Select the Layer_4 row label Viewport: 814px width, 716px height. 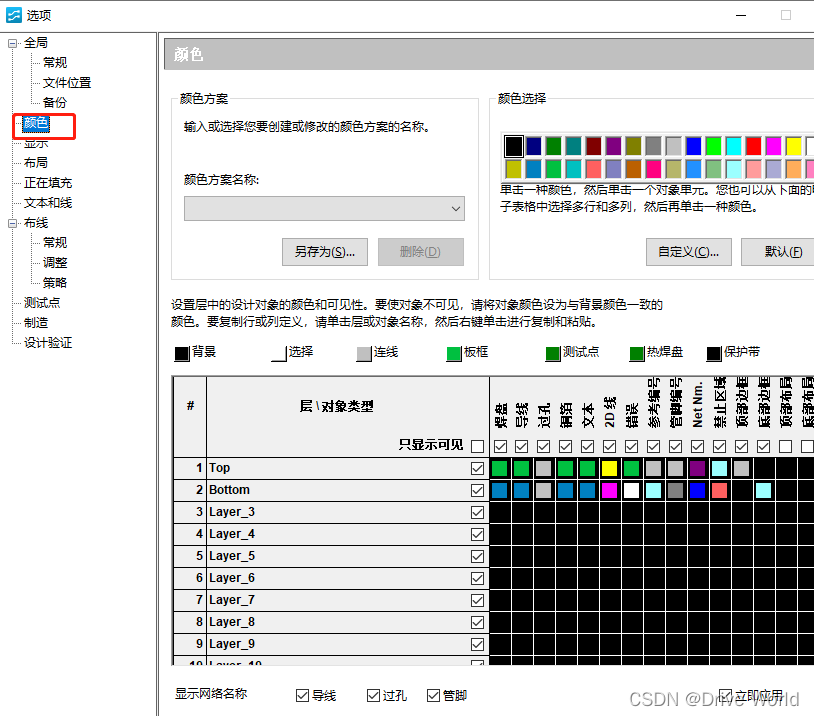[x=232, y=534]
